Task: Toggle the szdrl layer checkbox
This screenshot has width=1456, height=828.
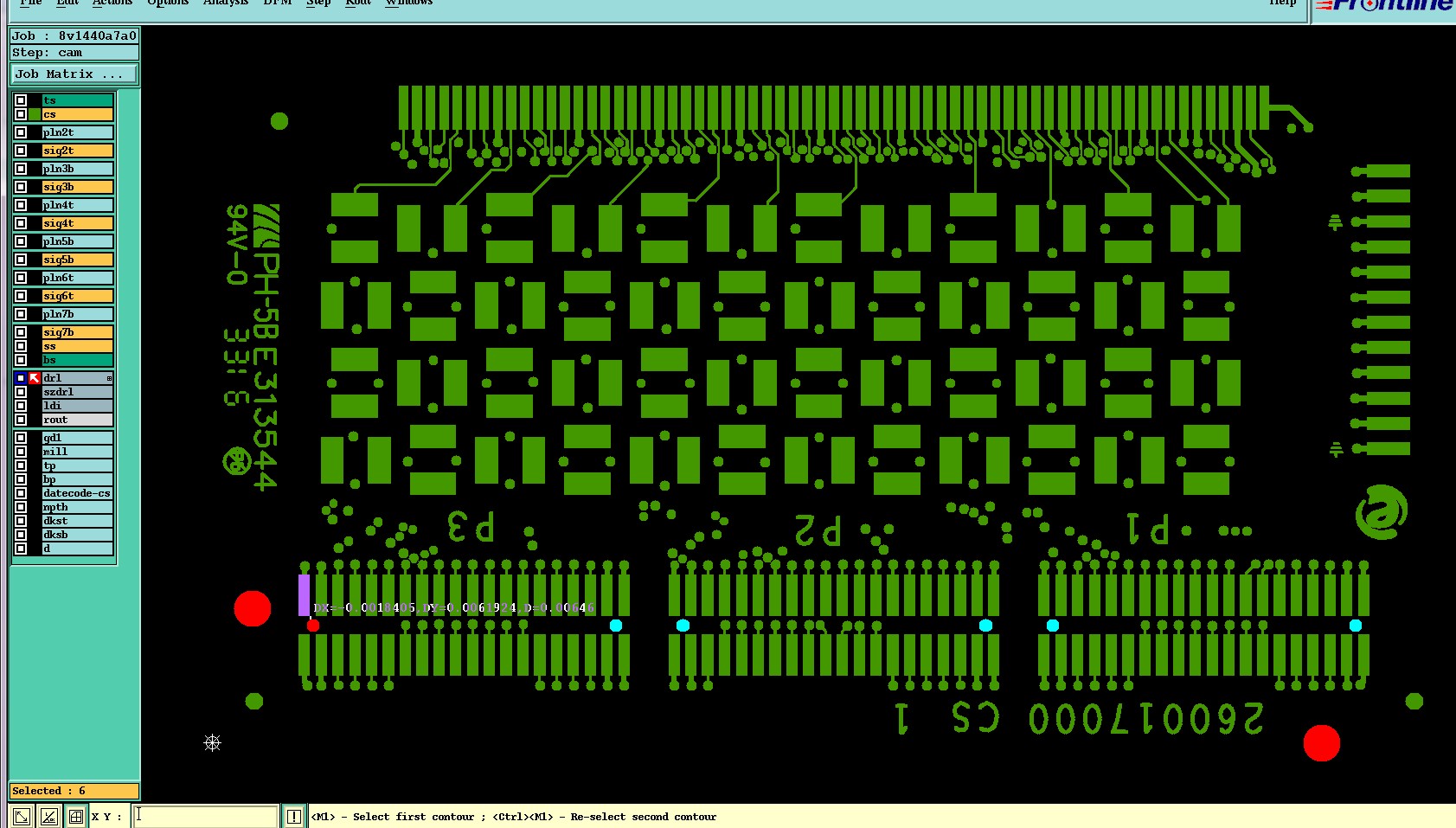Action: point(21,392)
